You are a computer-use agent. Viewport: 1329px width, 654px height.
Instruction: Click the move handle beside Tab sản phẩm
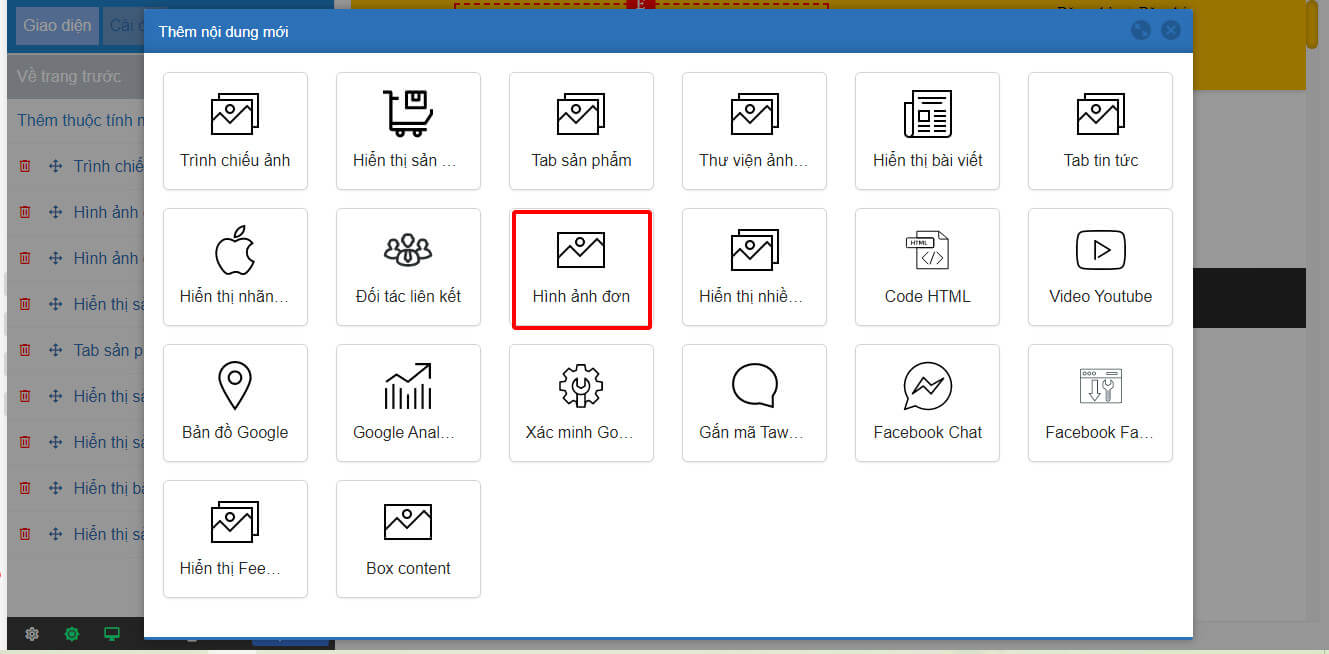coord(55,350)
